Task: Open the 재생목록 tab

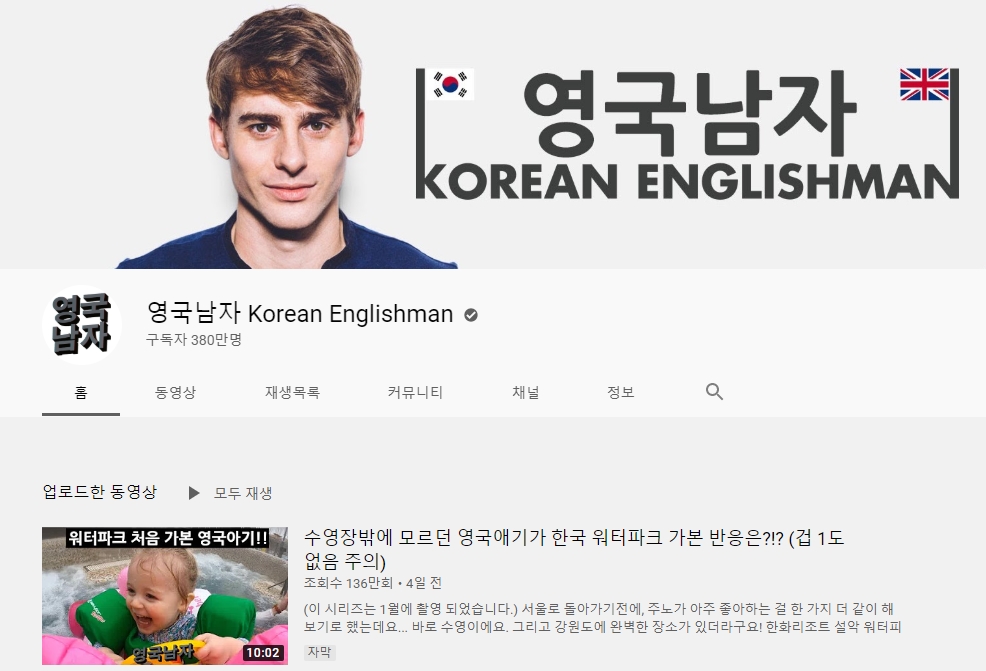Action: pos(292,392)
